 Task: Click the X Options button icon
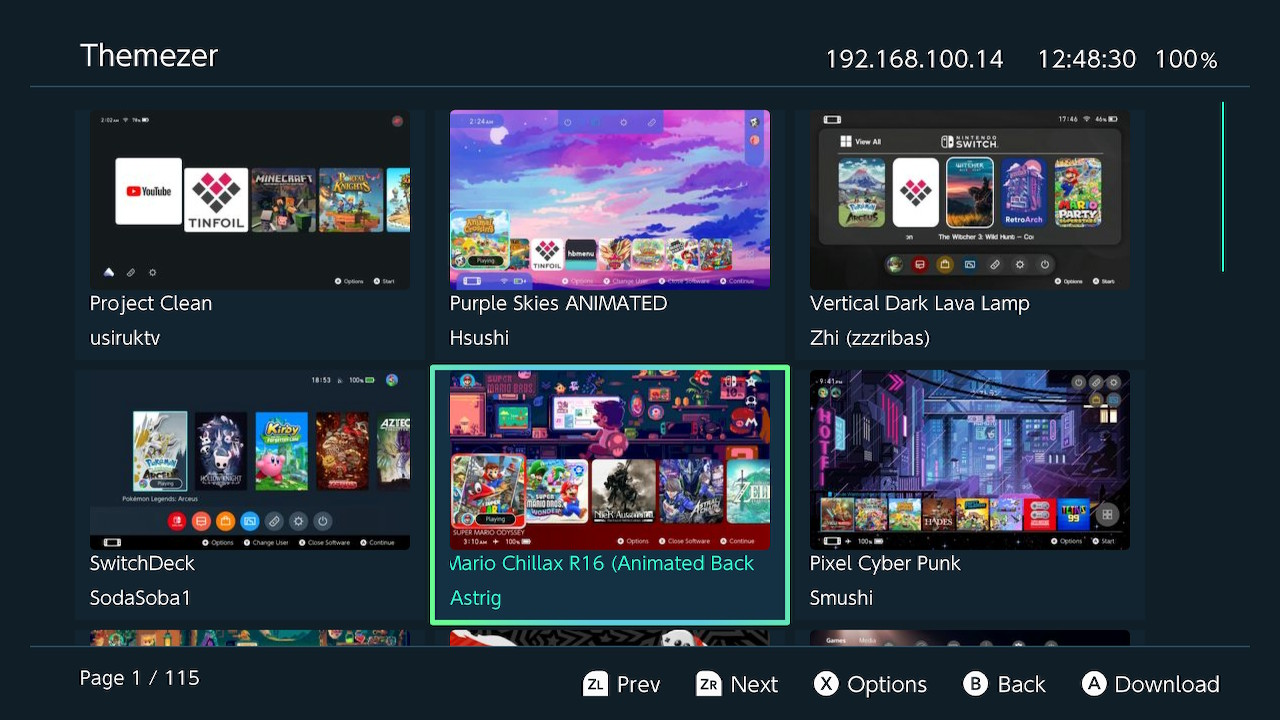click(825, 684)
